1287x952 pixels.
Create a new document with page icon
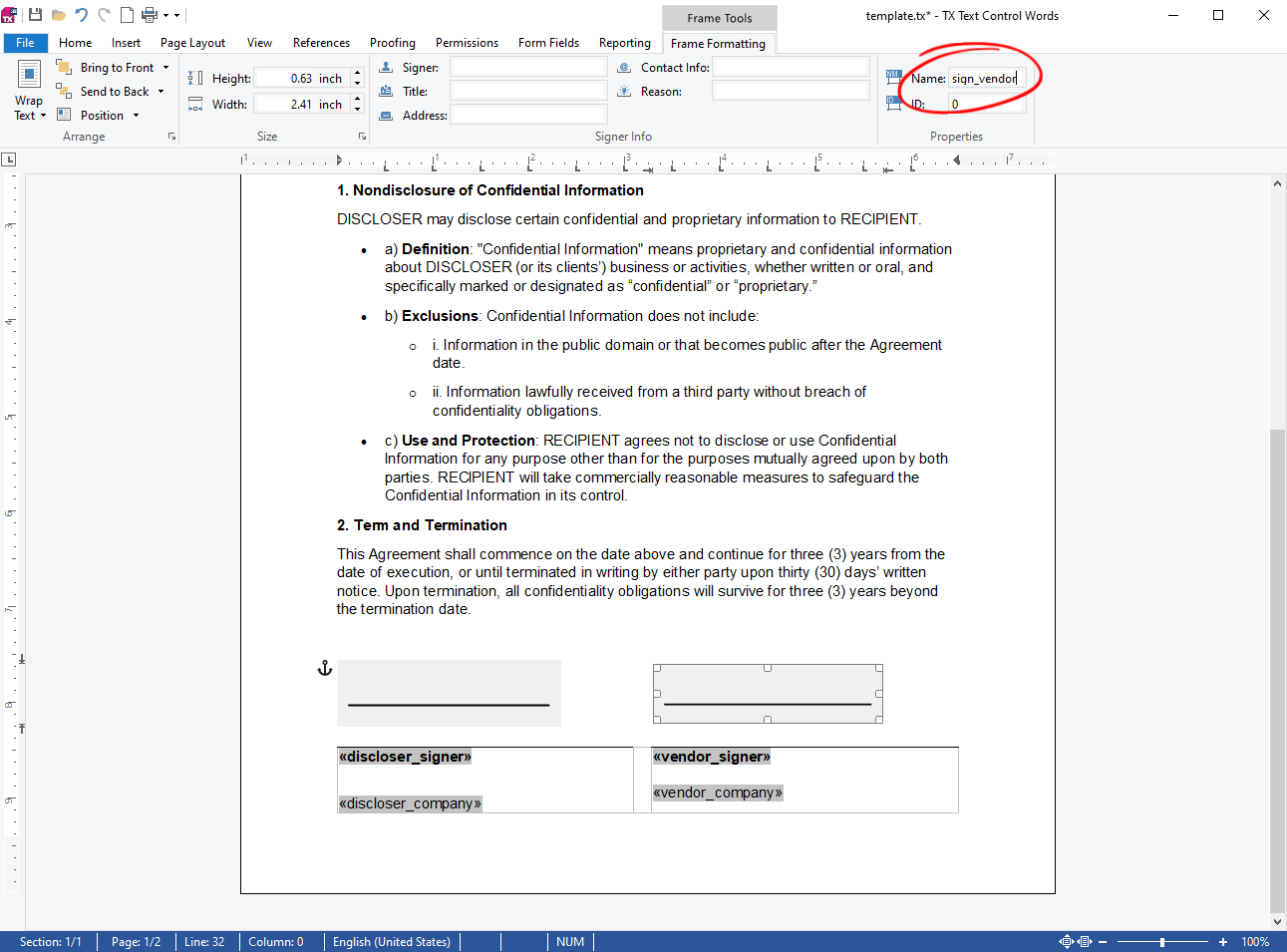pos(127,15)
